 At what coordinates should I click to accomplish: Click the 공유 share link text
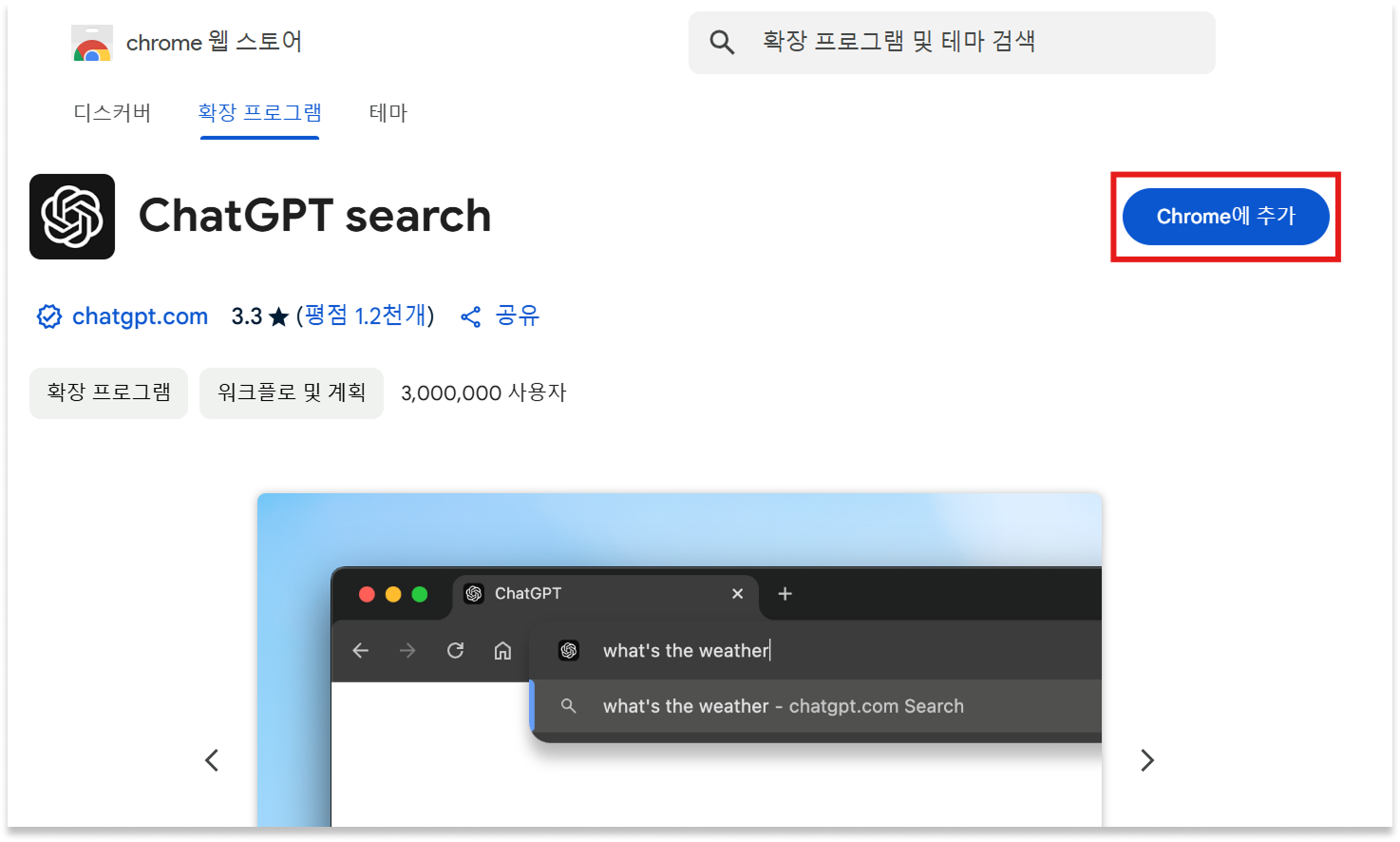518,316
